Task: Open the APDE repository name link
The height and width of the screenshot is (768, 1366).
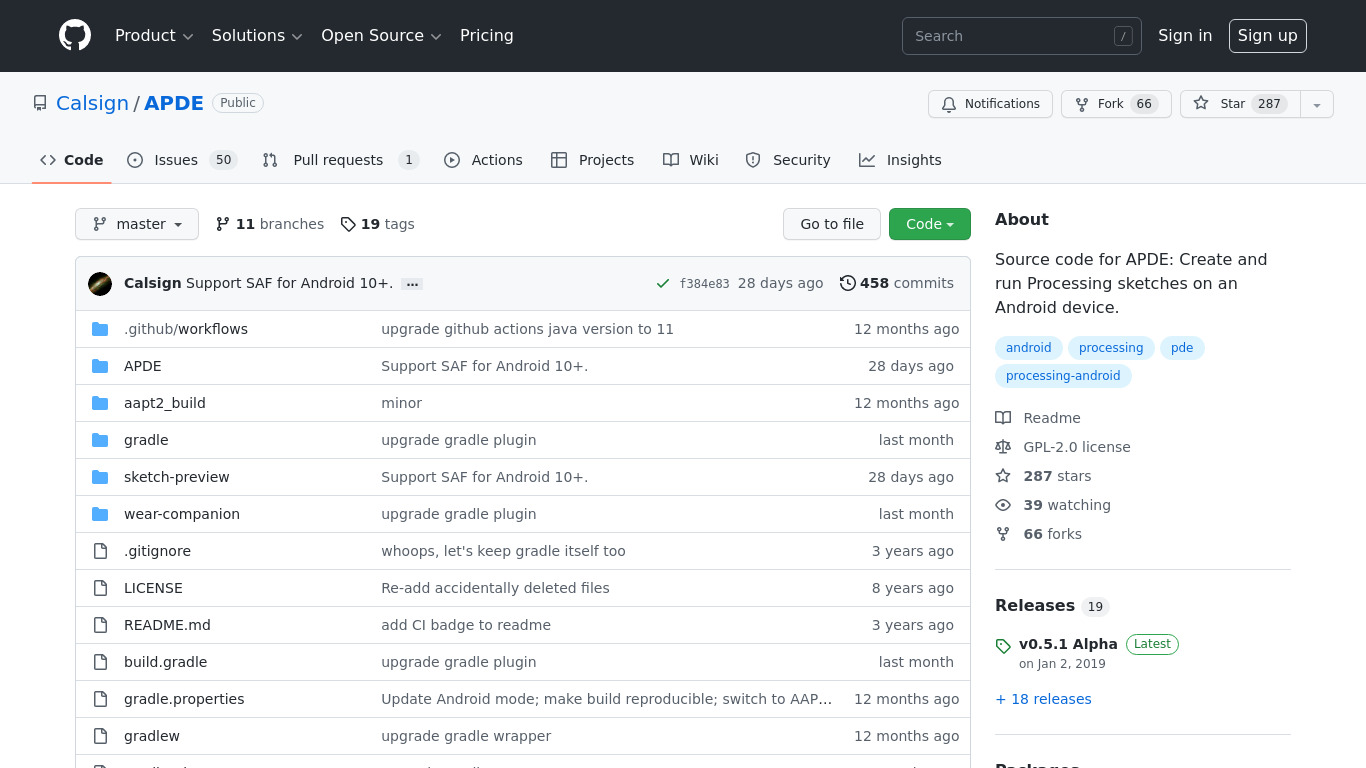Action: 174,103
